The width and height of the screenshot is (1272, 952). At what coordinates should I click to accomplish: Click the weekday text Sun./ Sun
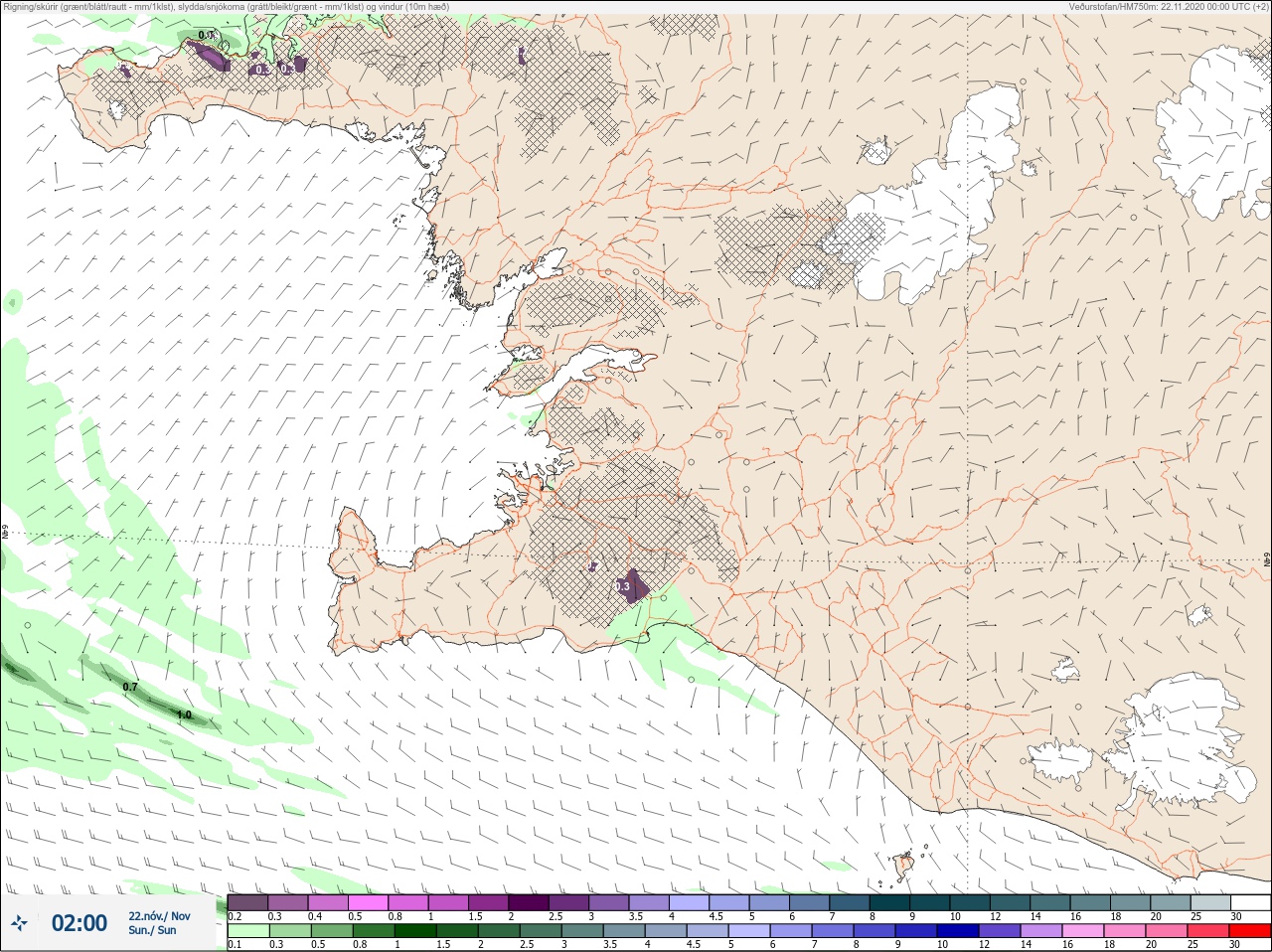152,930
